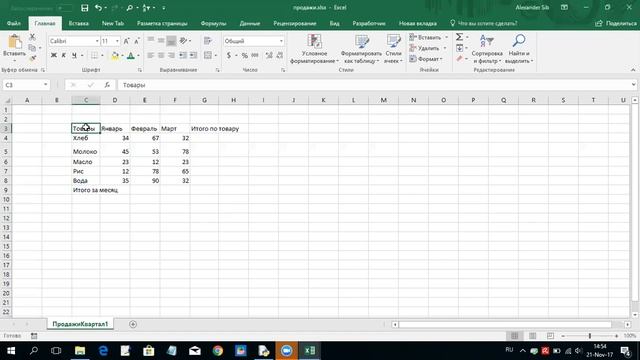The width and height of the screenshot is (640, 360).
Task: Switch to the Вставка ribbon tab
Action: (79, 23)
